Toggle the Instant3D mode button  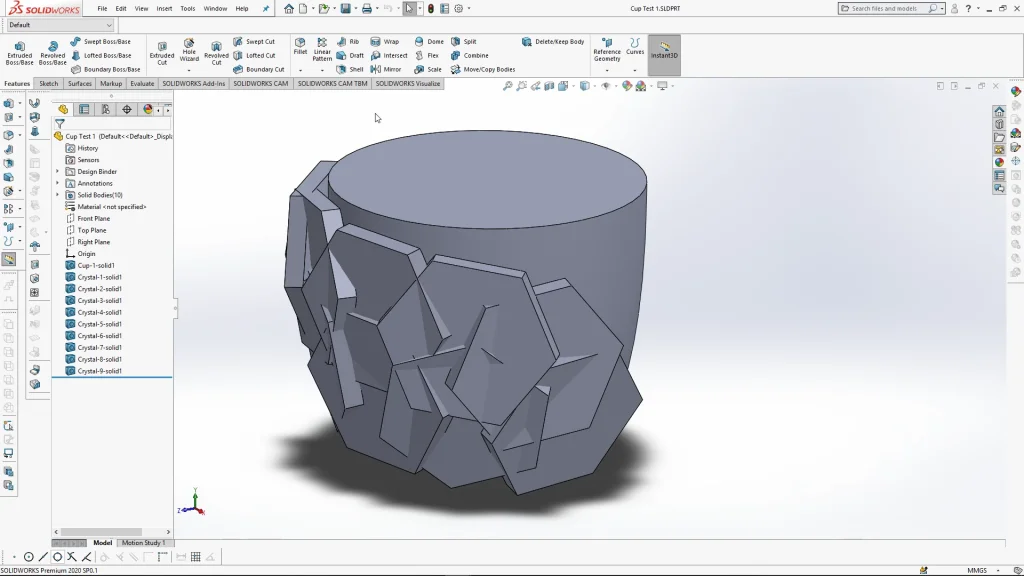click(x=664, y=52)
